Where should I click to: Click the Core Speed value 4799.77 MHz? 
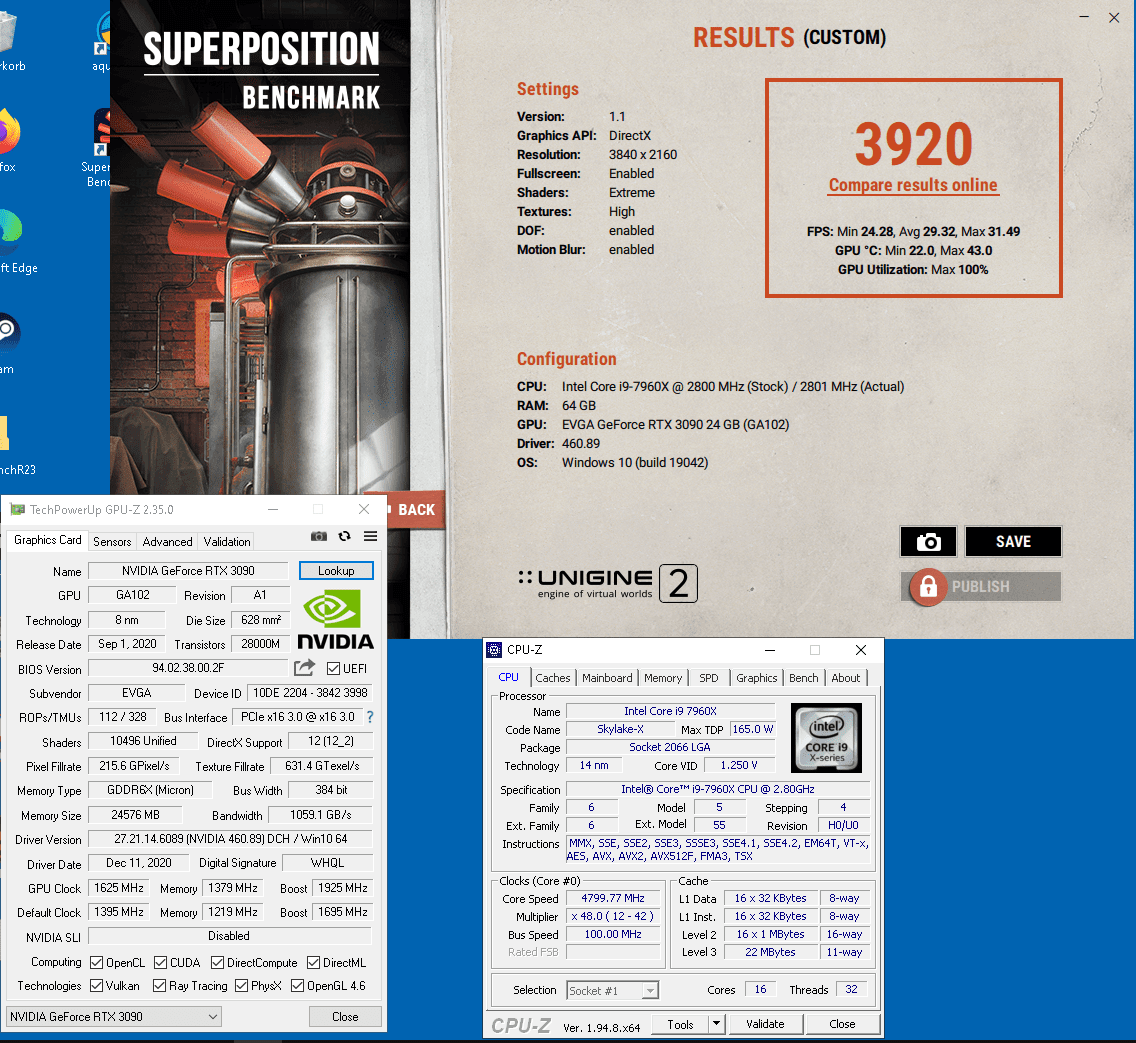coord(613,898)
